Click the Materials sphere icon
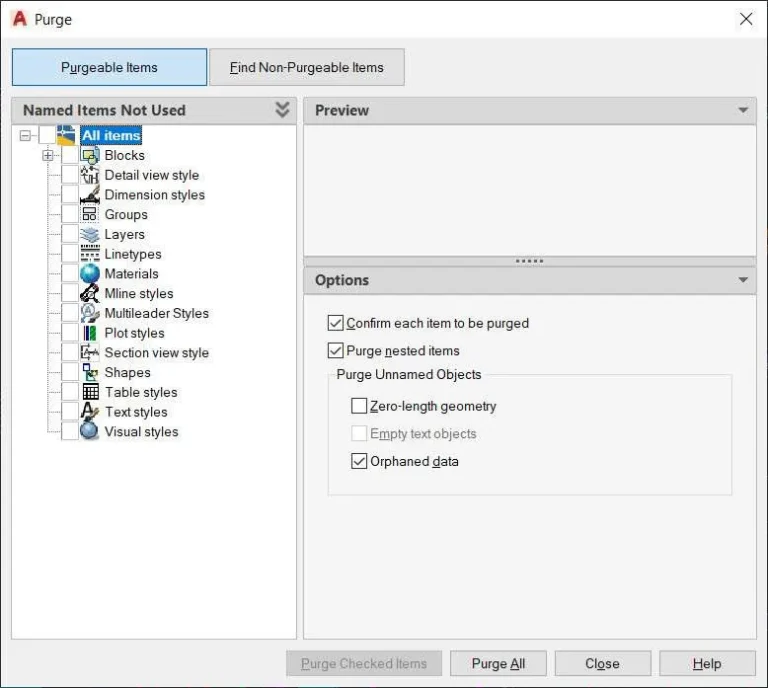This screenshot has height=688, width=768. pos(90,273)
